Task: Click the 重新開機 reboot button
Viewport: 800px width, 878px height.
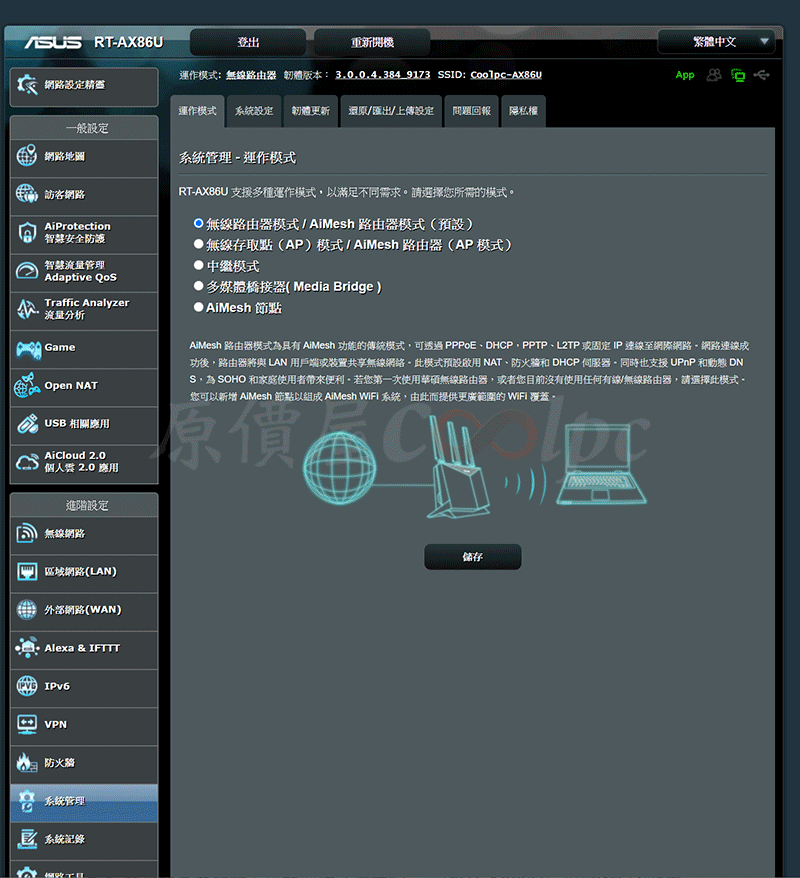Action: 372,43
